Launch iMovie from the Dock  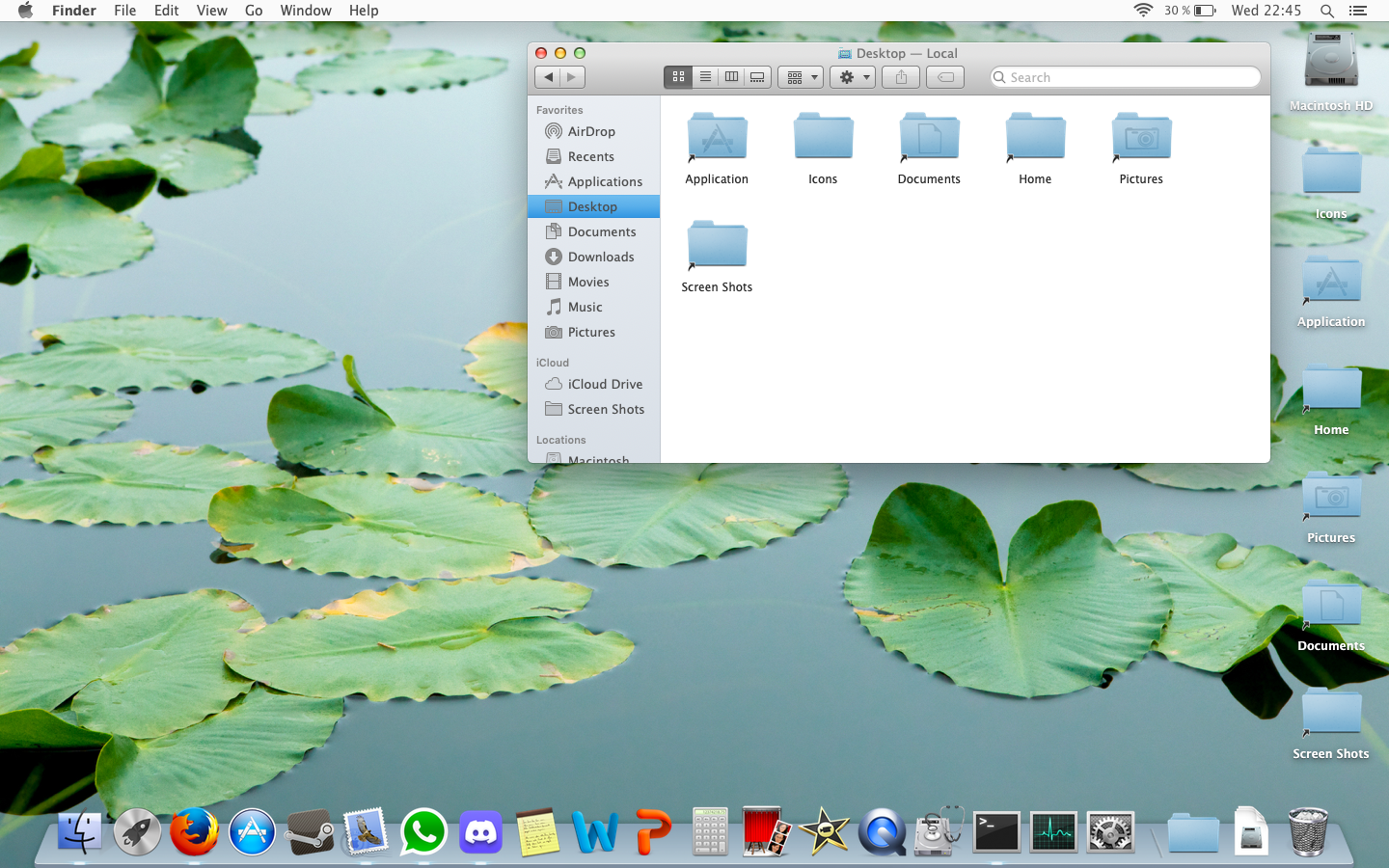point(824,831)
